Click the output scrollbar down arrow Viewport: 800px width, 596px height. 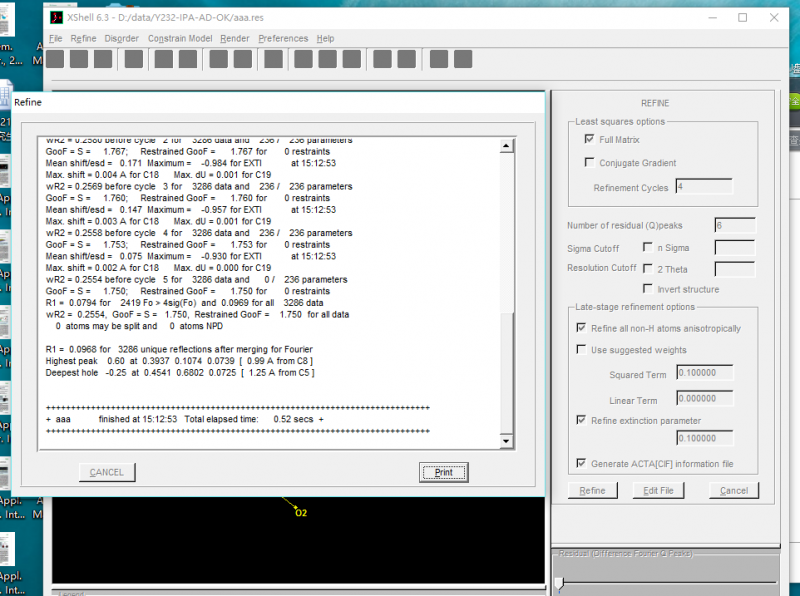506,441
